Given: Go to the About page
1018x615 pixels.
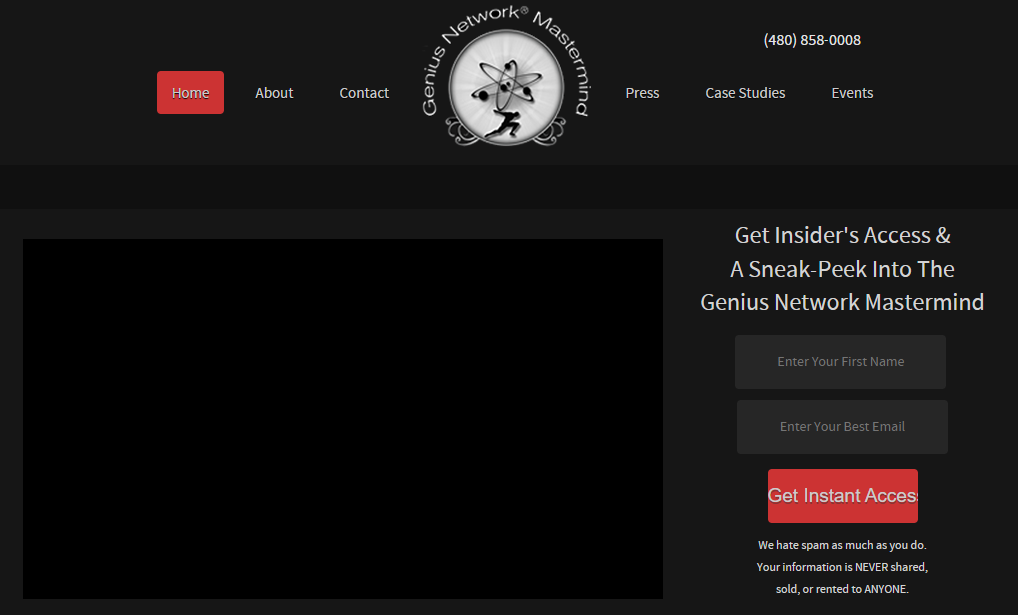Looking at the screenshot, I should point(274,93).
